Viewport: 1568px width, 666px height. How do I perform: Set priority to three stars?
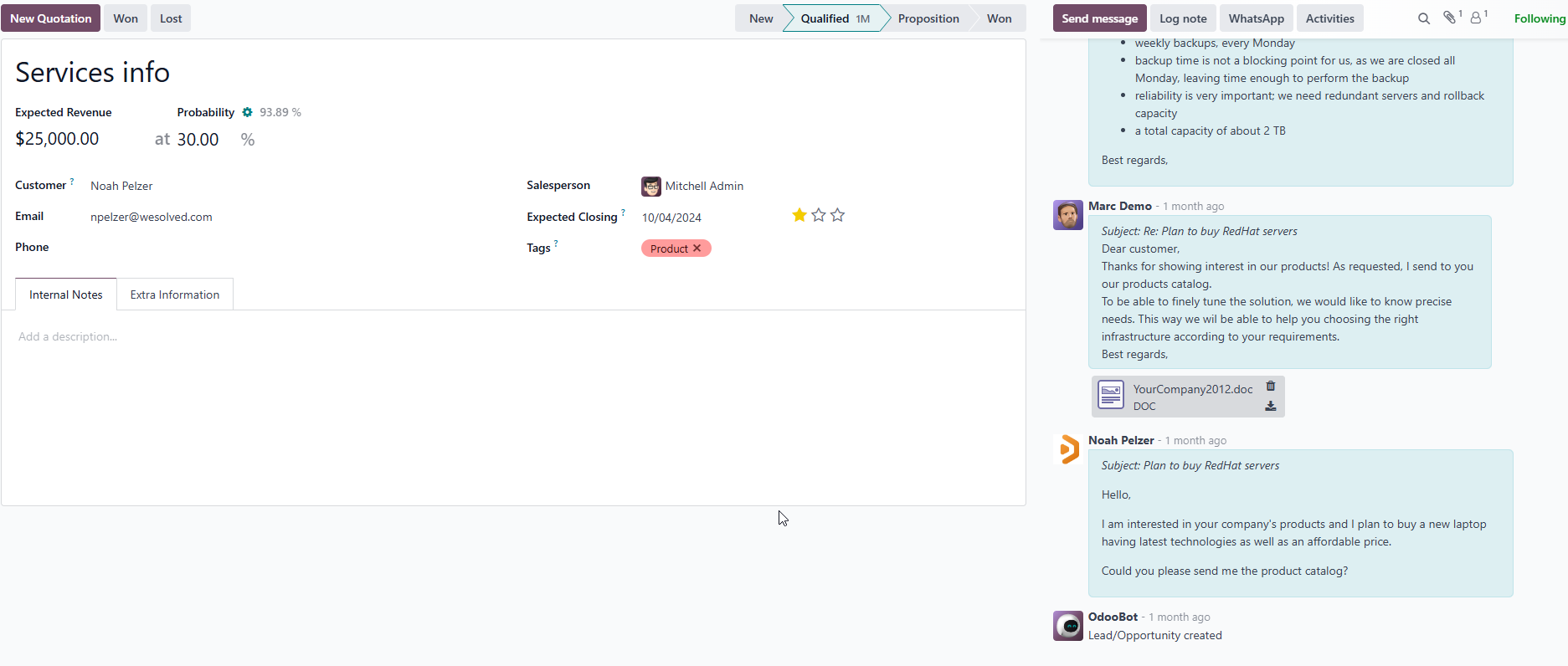point(837,216)
